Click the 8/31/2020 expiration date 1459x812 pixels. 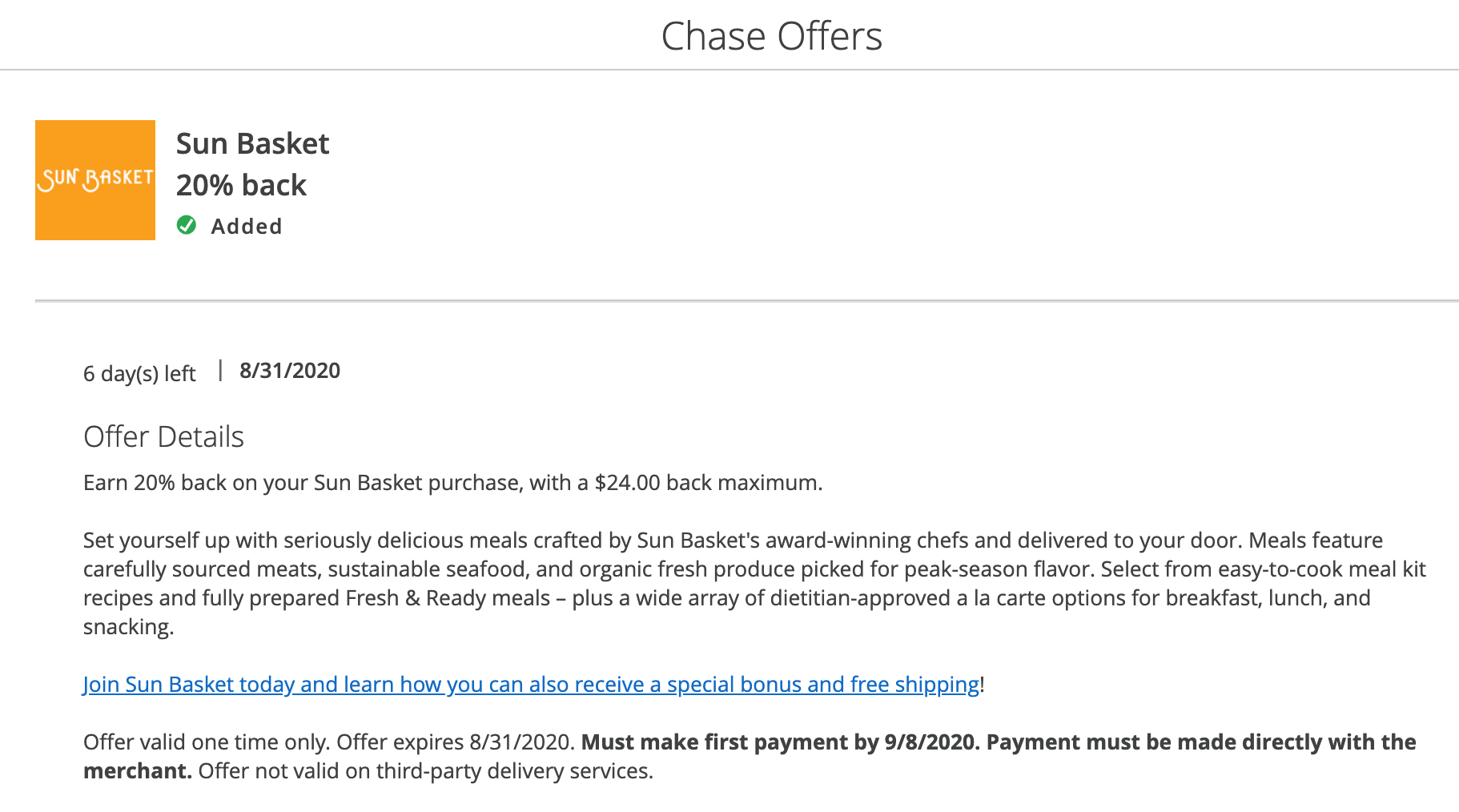290,371
